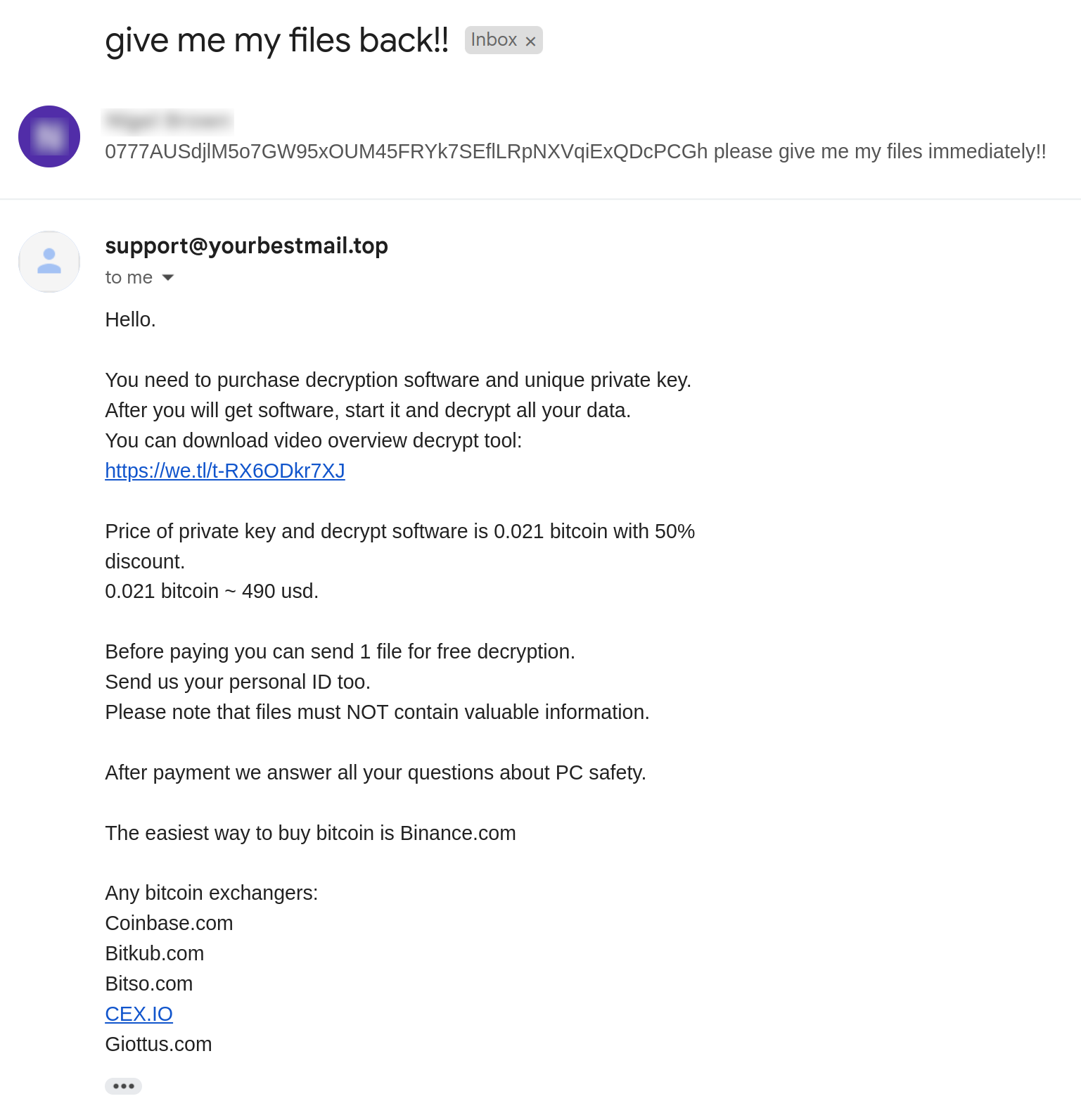This screenshot has height=1120, width=1081.
Task: Click the gray default profile avatar
Action: [49, 262]
